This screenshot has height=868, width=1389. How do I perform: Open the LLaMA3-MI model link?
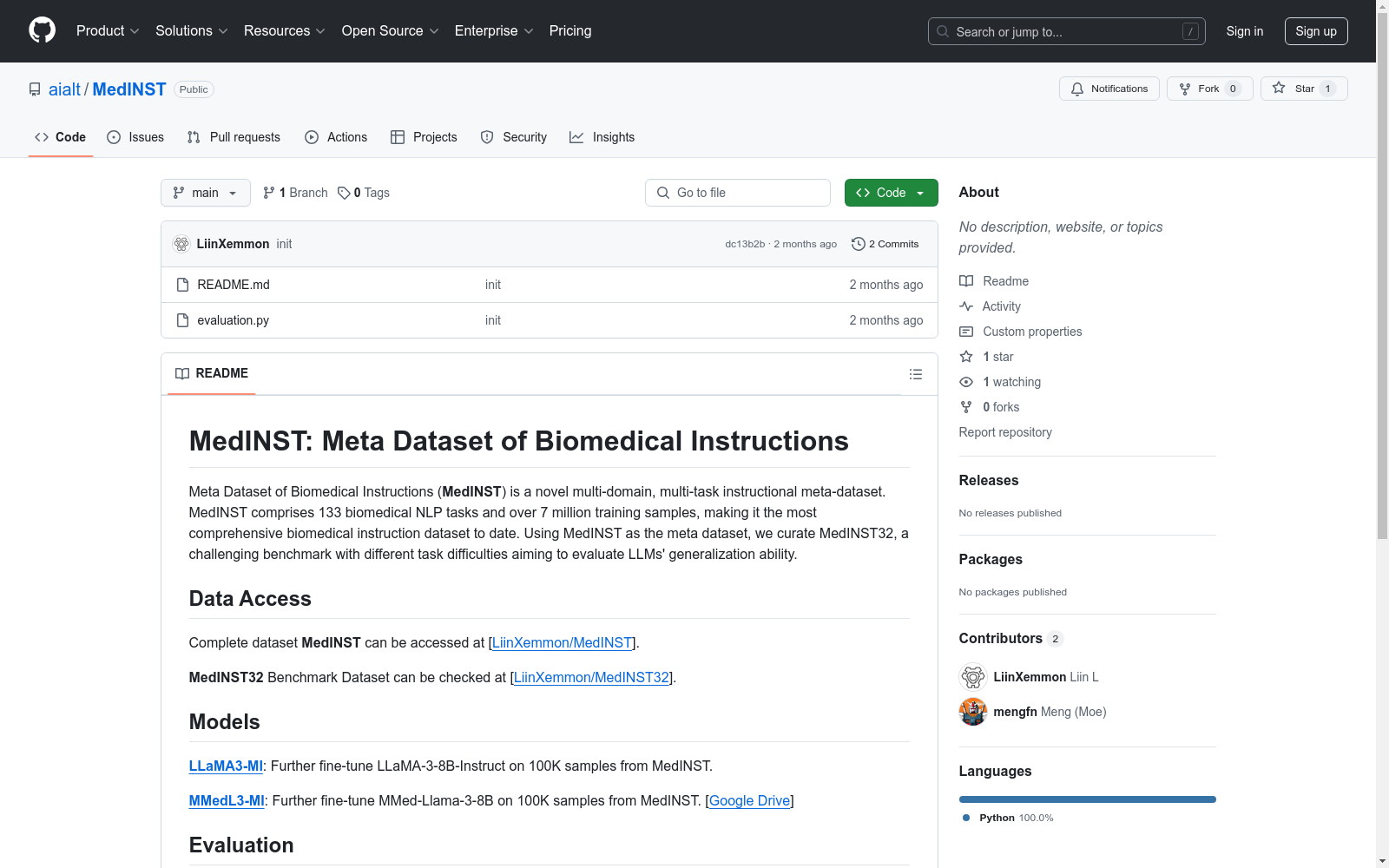(x=226, y=766)
